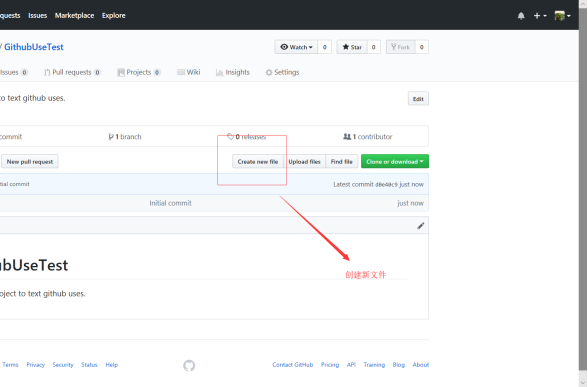Edit README with the pencil icon
Image resolution: width=588 pixels, height=387 pixels.
coord(421,225)
